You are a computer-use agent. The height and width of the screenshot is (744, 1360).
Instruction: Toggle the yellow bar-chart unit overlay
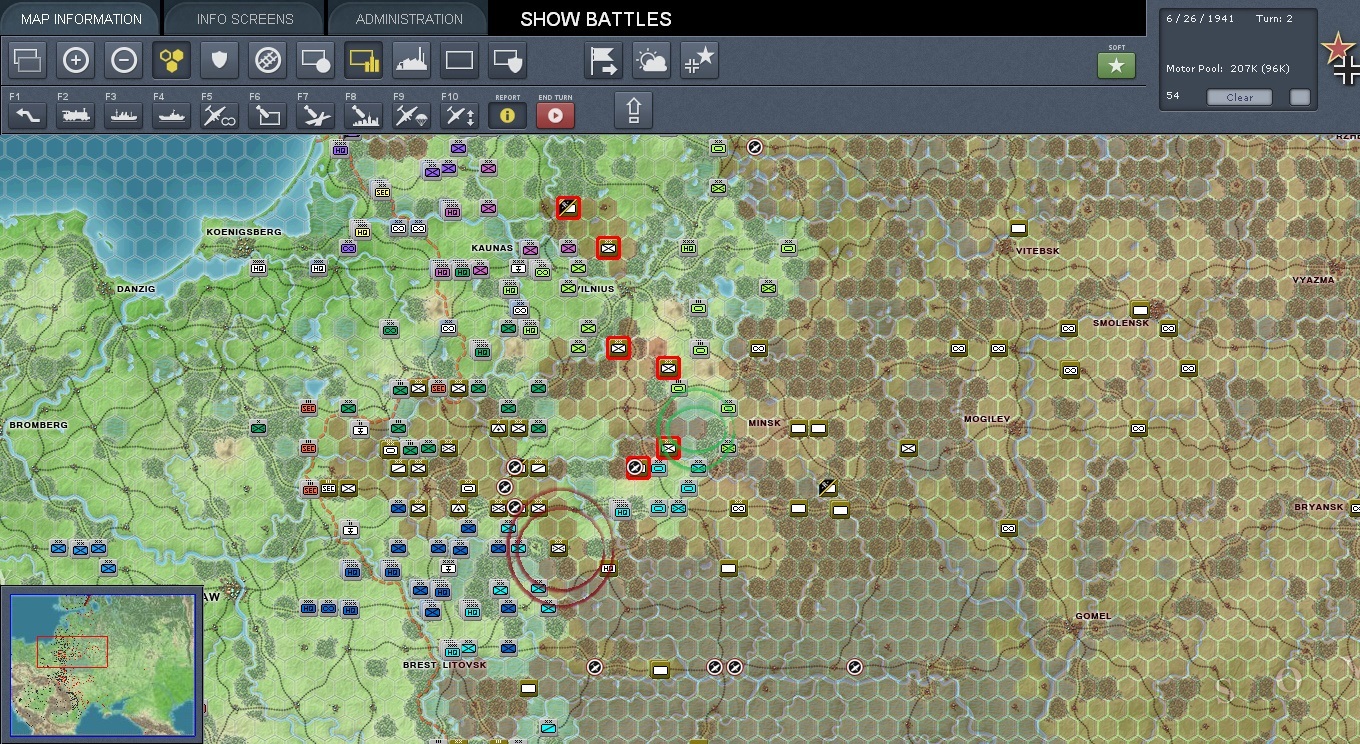pyautogui.click(x=363, y=61)
